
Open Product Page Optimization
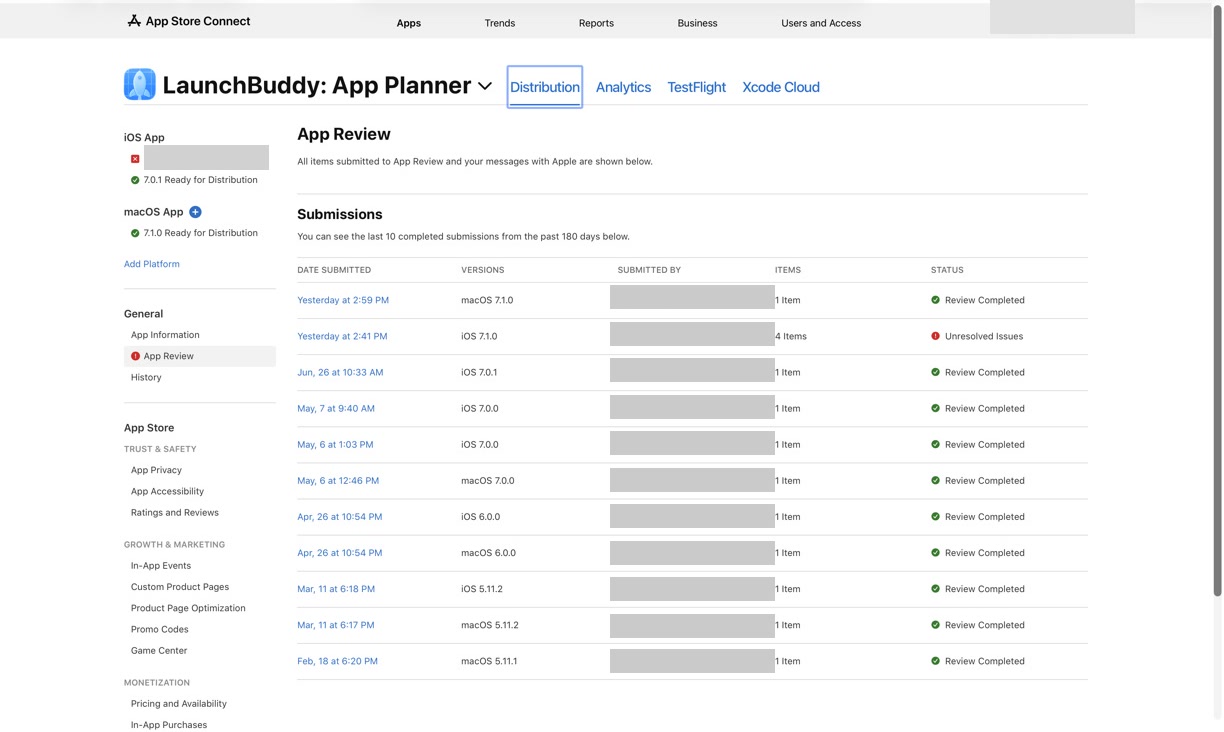click(x=188, y=608)
